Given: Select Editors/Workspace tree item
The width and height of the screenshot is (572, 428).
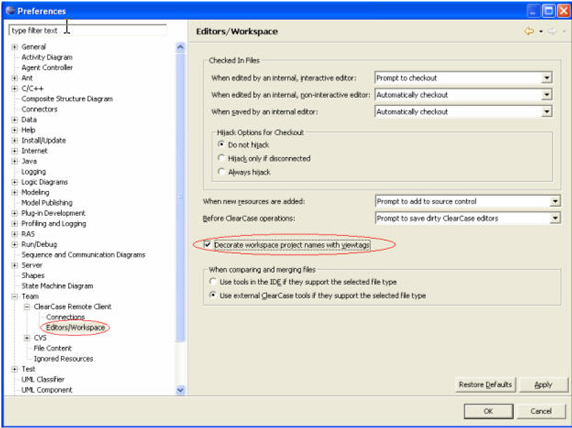Looking at the screenshot, I should [x=76, y=327].
